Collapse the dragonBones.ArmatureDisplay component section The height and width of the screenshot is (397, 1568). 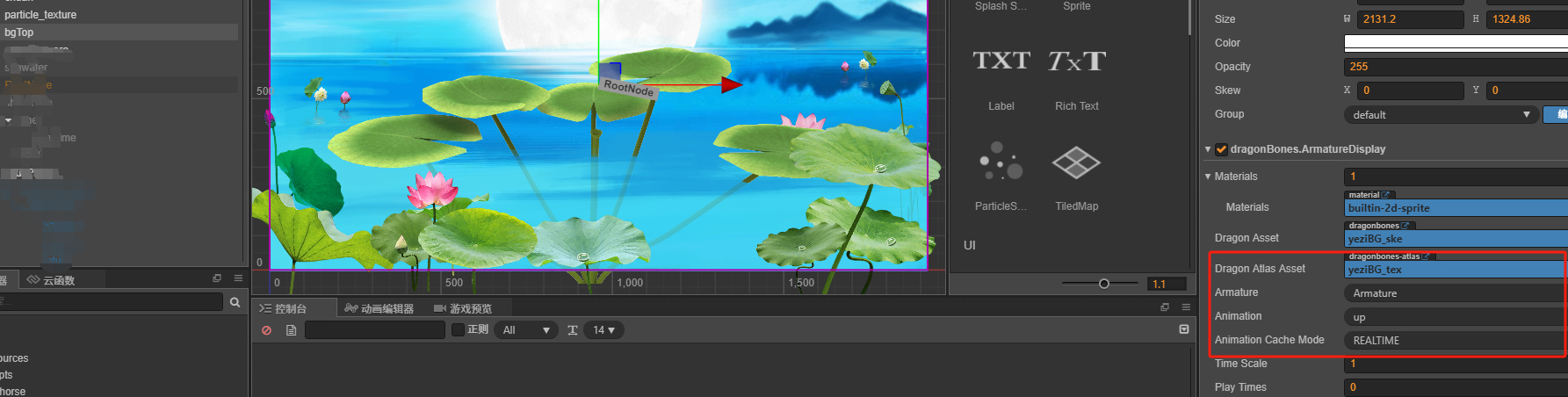[1208, 149]
